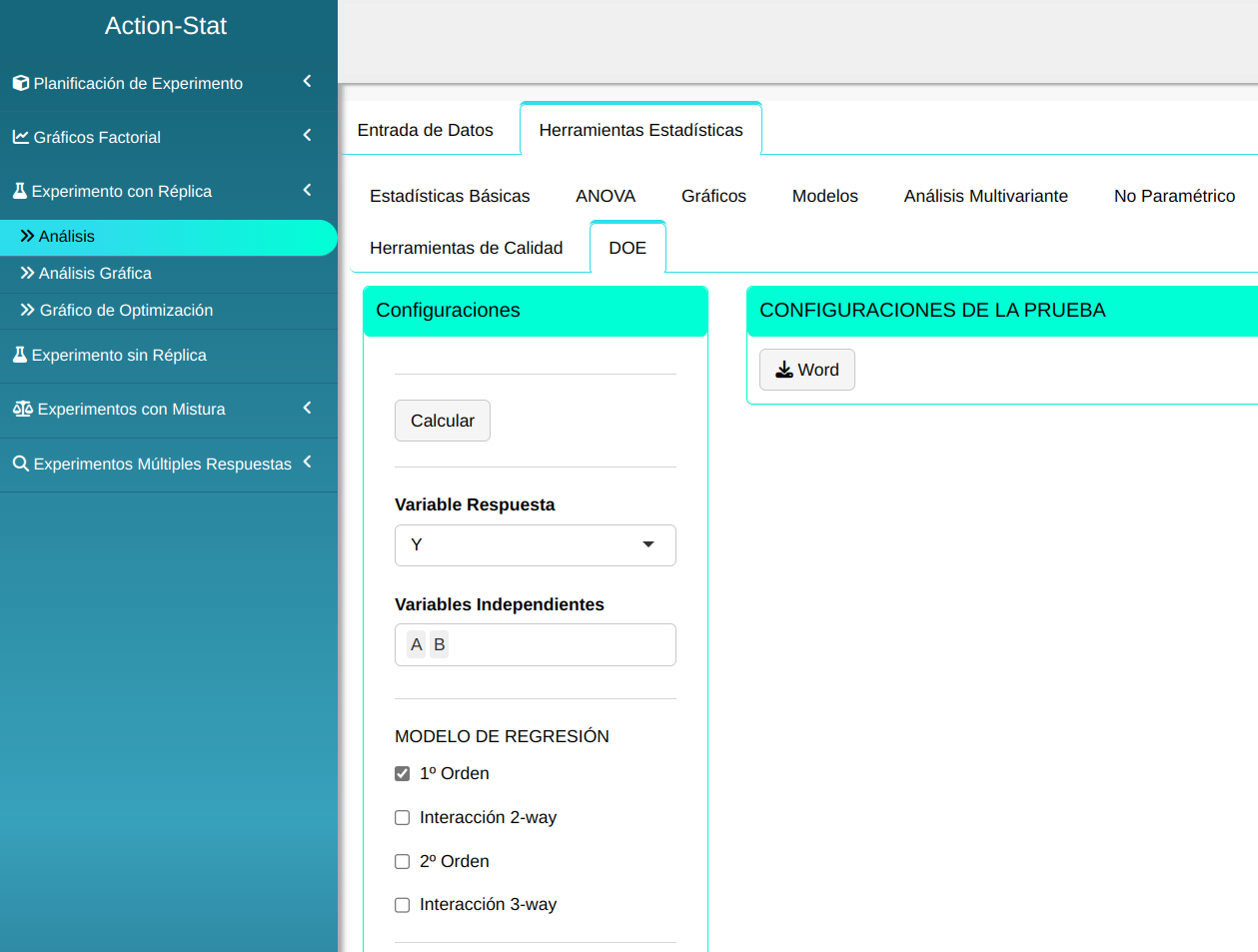1258x952 pixels.
Task: Open the Variable Respuesta dropdown
Action: pyautogui.click(x=535, y=545)
